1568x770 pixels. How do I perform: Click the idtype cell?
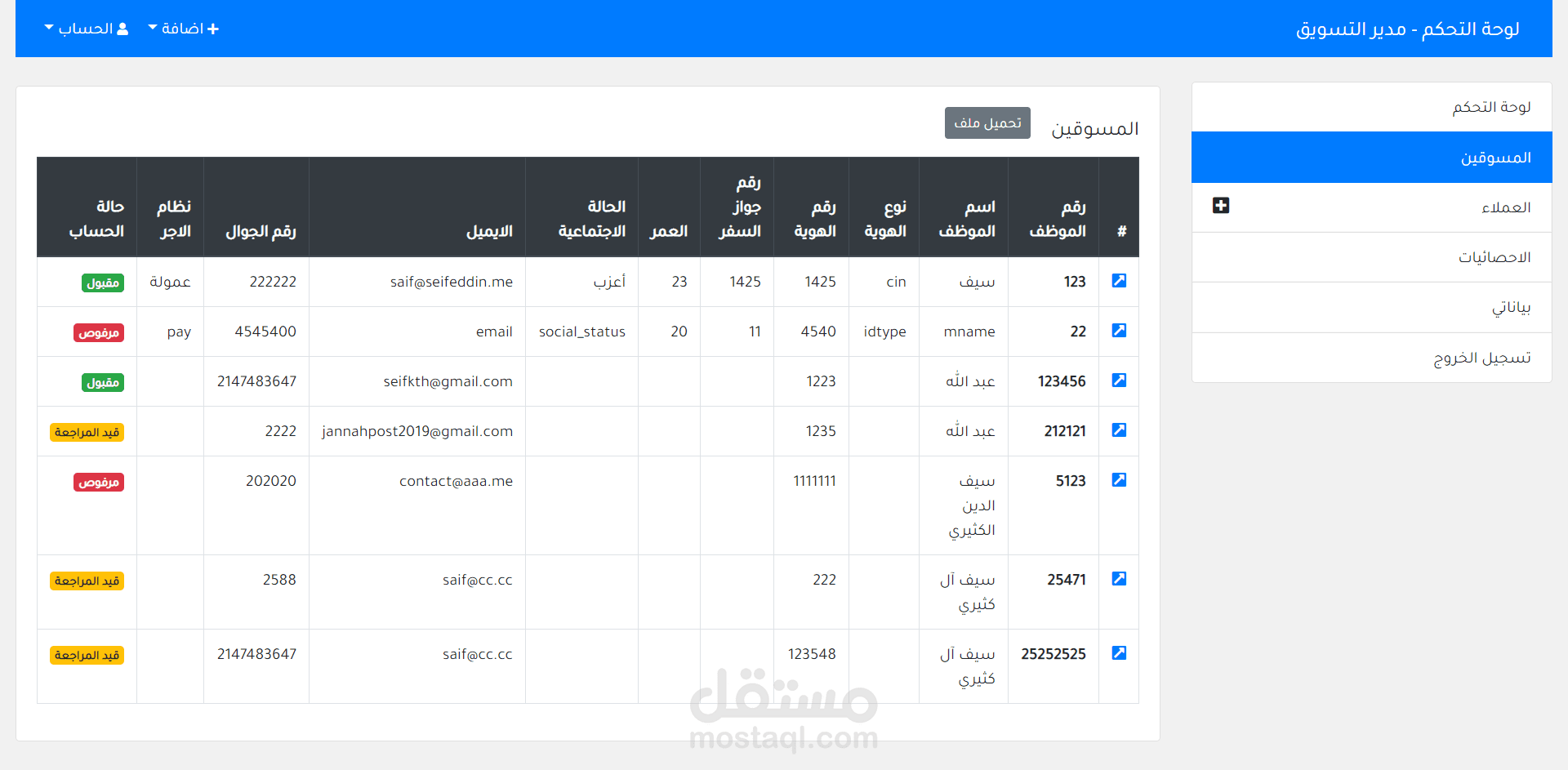coord(885,332)
